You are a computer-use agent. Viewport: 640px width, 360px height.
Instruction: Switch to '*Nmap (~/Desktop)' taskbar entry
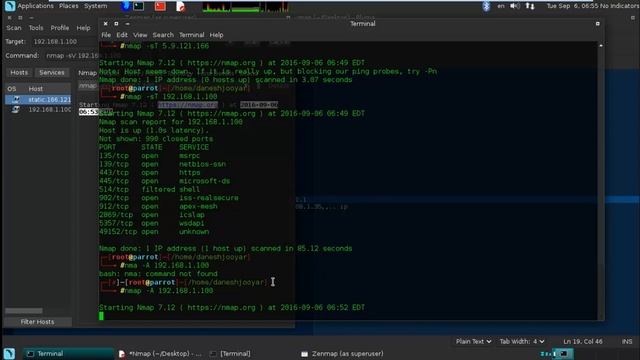click(160, 354)
